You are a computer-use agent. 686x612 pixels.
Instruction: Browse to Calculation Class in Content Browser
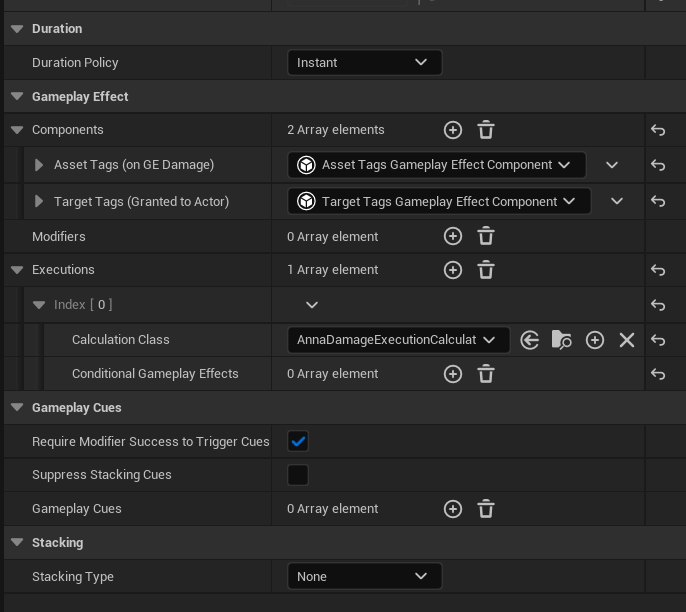pyautogui.click(x=562, y=340)
